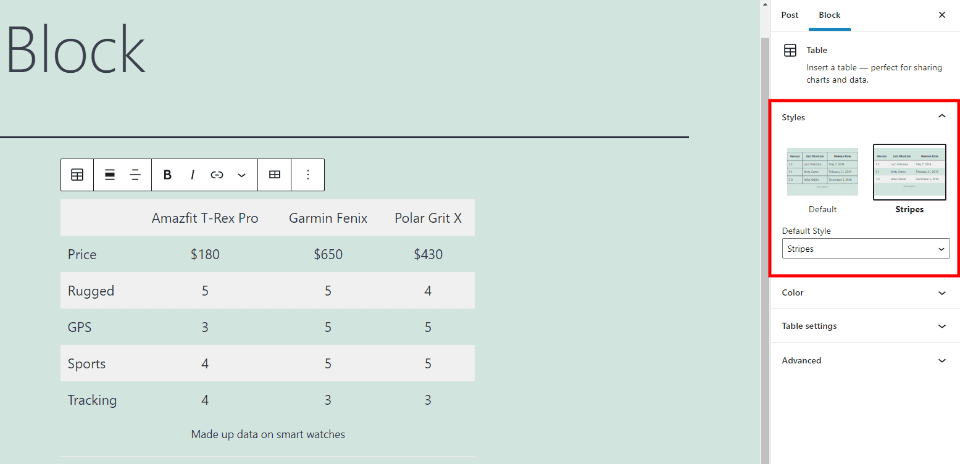Expand the Advanced panel
The width and height of the screenshot is (960, 464).
tap(865, 360)
